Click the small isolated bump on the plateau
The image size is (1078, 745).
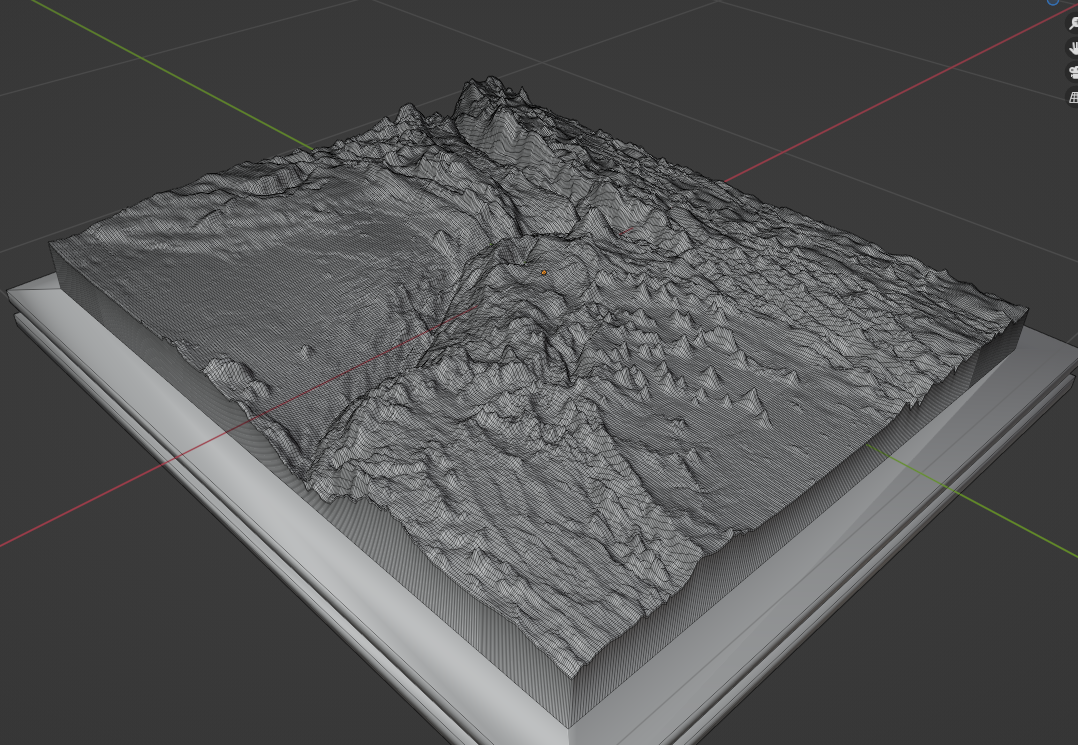307,351
